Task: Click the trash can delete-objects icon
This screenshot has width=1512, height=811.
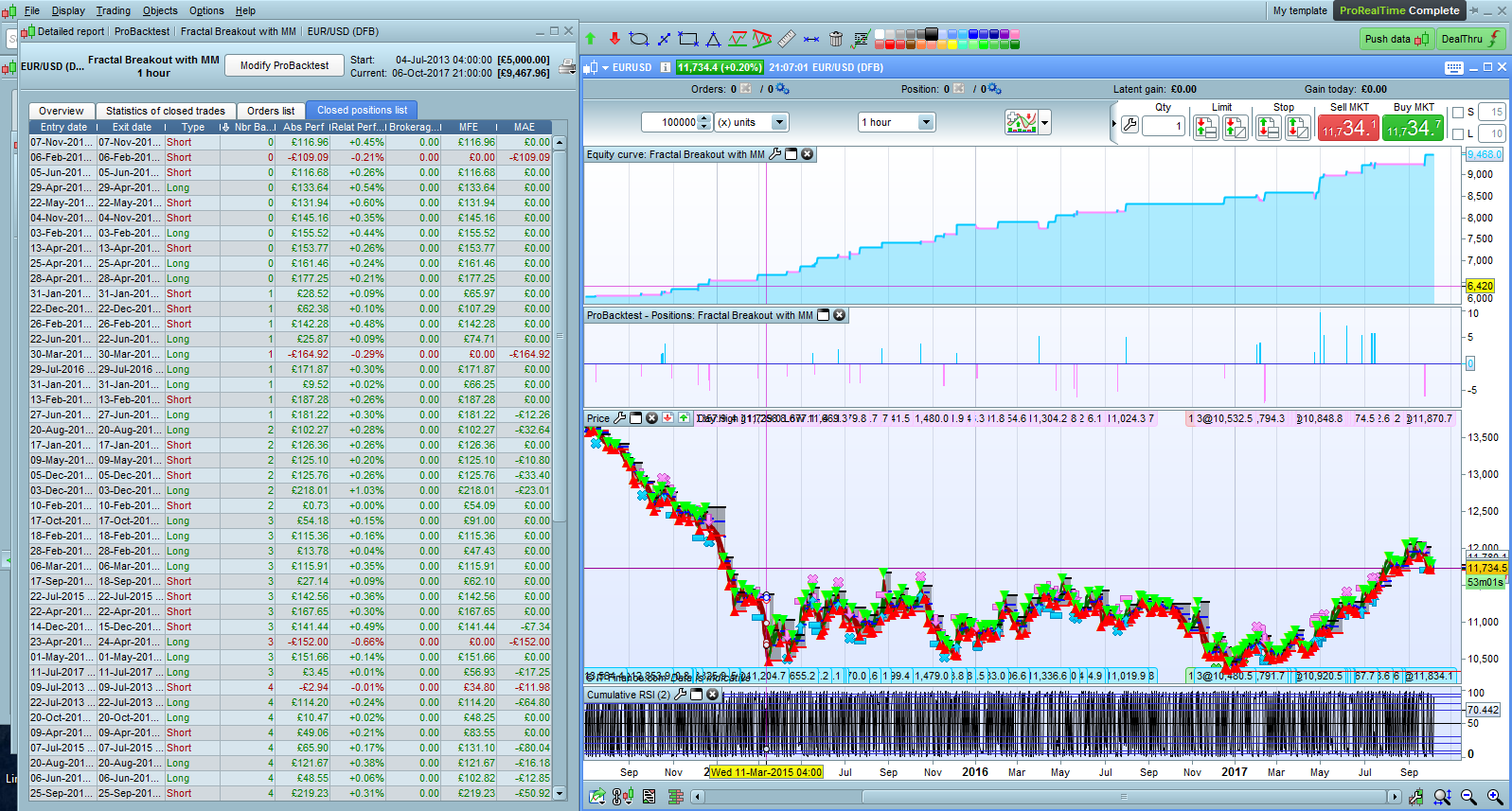Action: (836, 39)
